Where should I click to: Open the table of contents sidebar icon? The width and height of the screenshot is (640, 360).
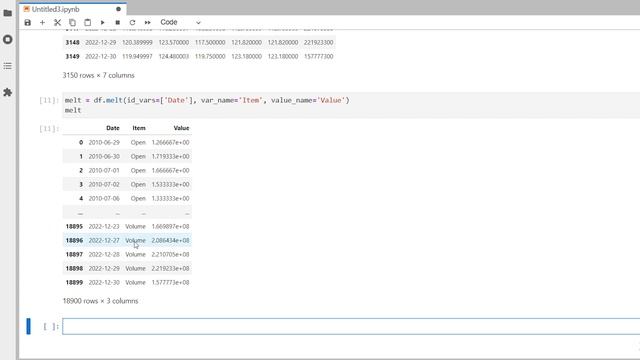[7, 66]
